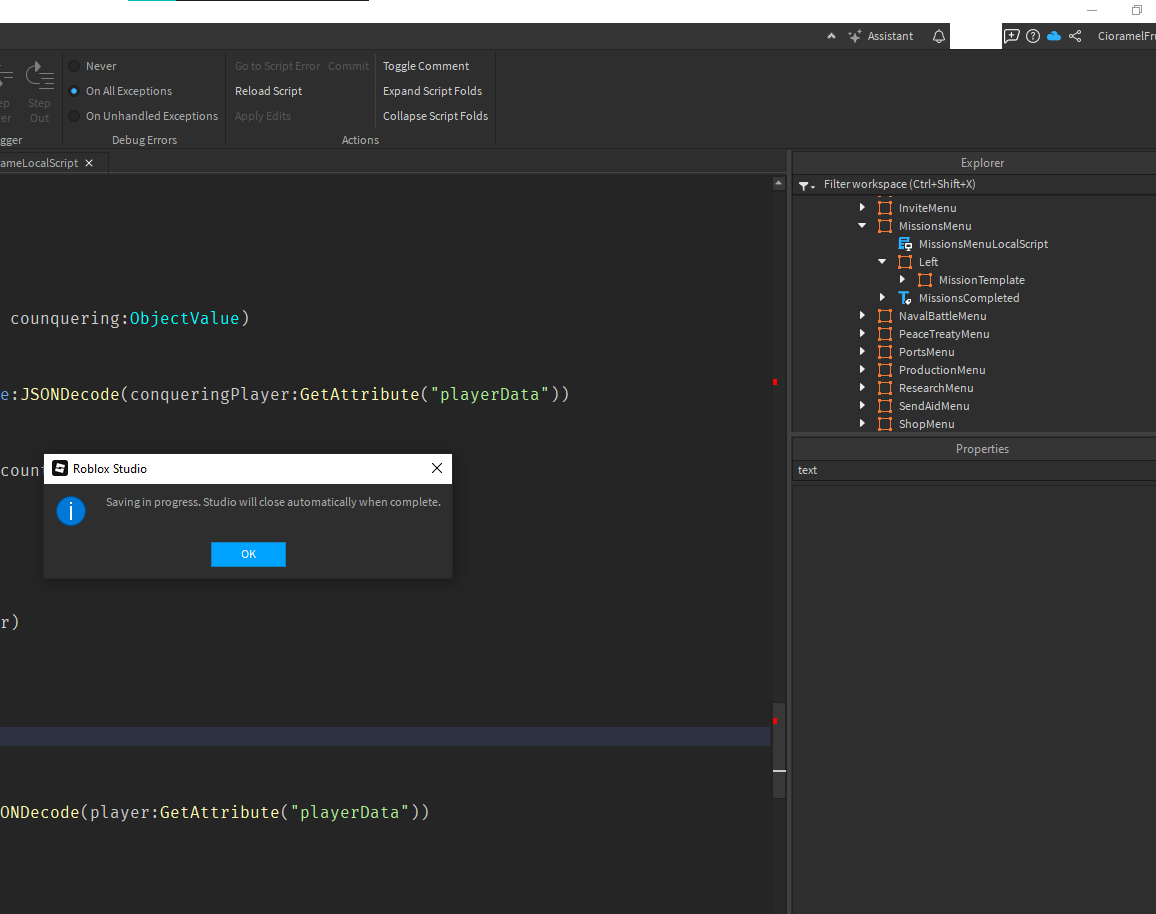Open the Assistant panel
1156x914 pixels.
[880, 36]
